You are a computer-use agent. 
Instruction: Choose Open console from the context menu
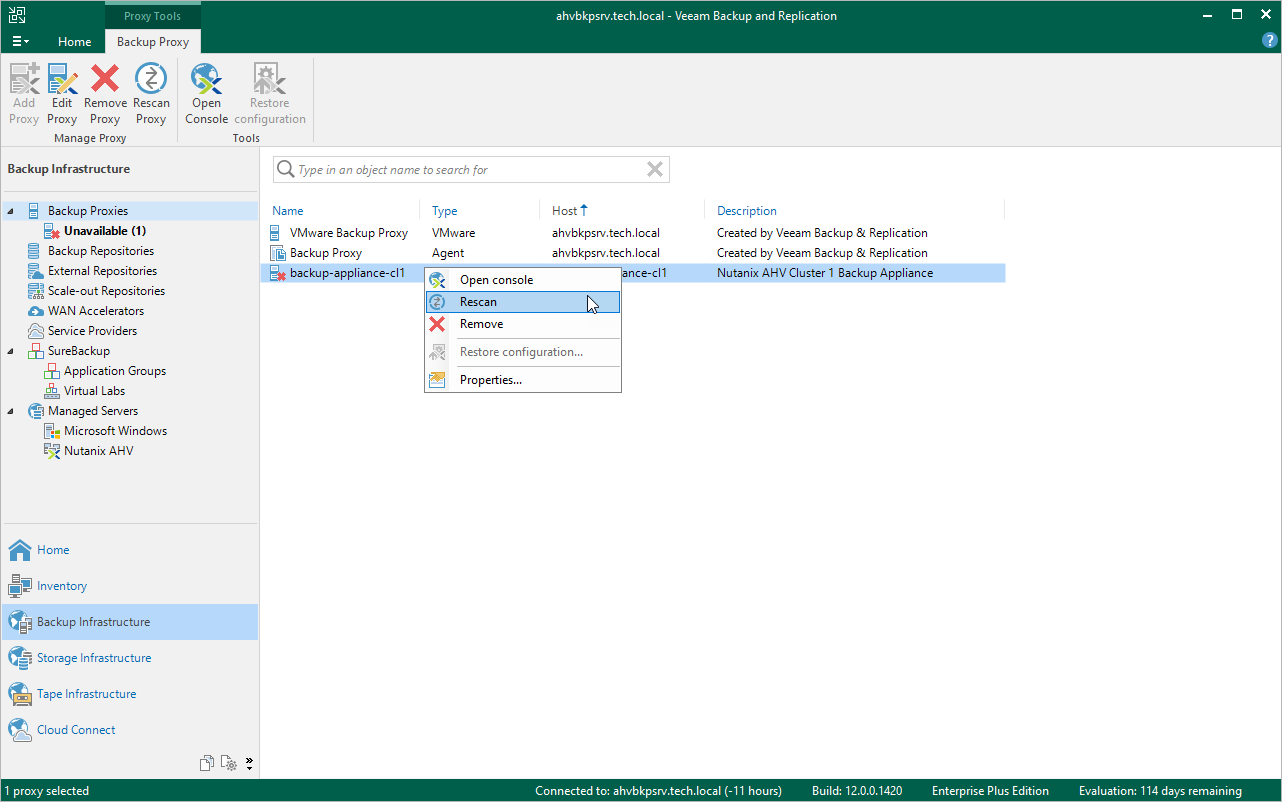523,280
